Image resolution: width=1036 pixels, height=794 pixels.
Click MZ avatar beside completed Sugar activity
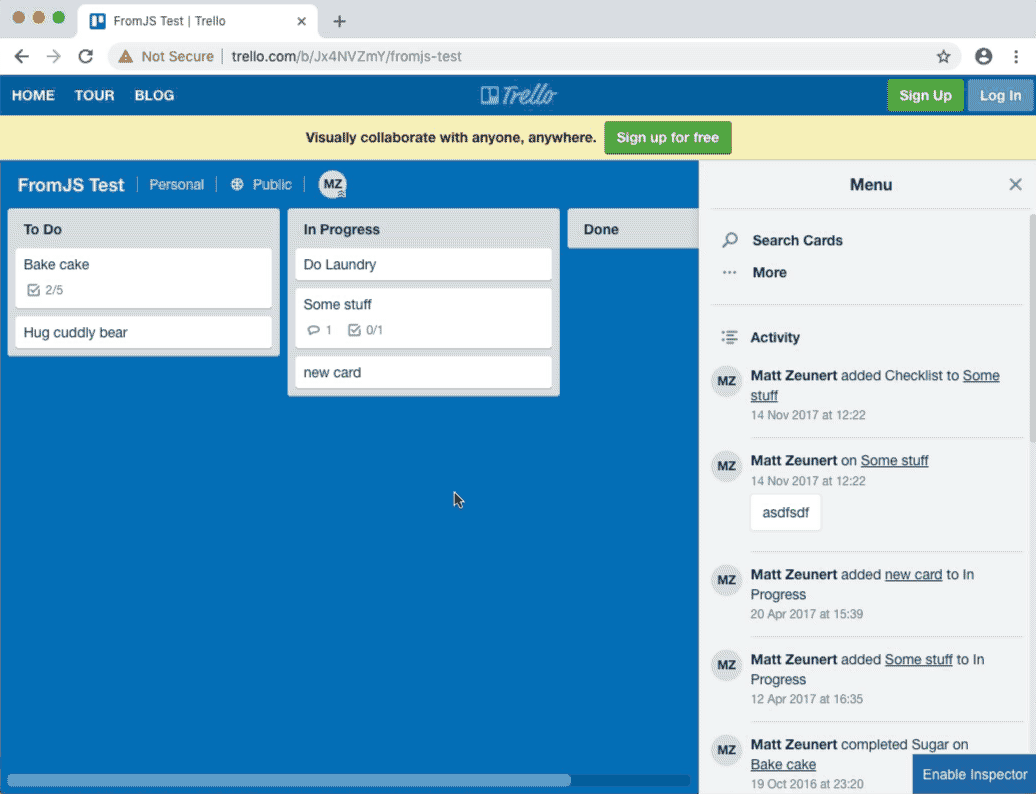[x=727, y=750]
